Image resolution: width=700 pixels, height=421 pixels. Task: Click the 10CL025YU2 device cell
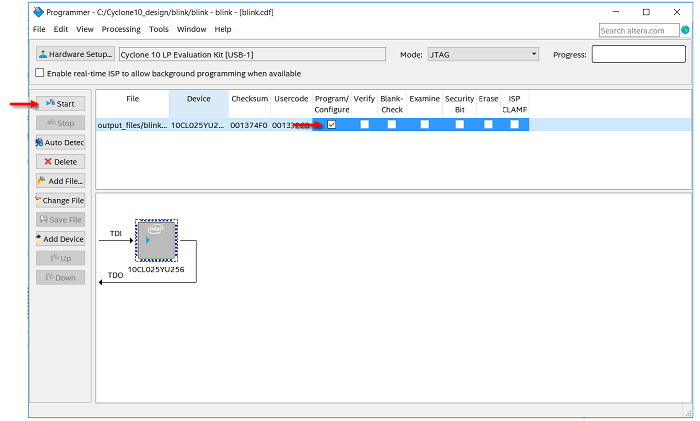pyautogui.click(x=198, y=125)
